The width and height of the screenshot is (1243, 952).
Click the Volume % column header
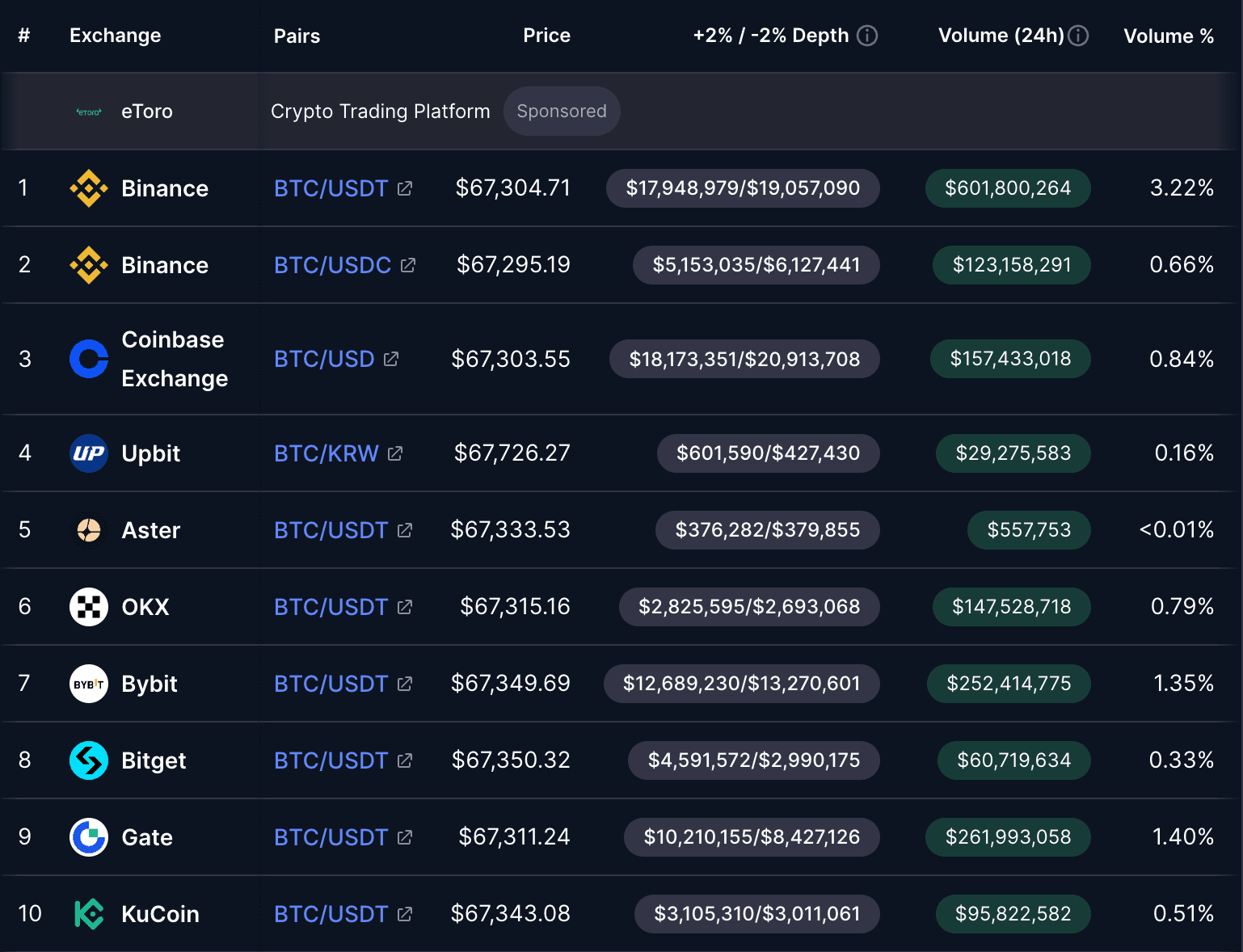1169,36
